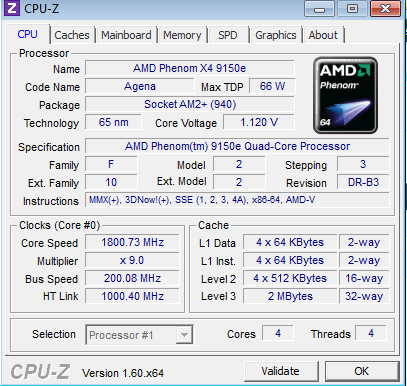This screenshot has width=407, height=386.
Task: Click the Model value 2
Action: pyautogui.click(x=239, y=164)
